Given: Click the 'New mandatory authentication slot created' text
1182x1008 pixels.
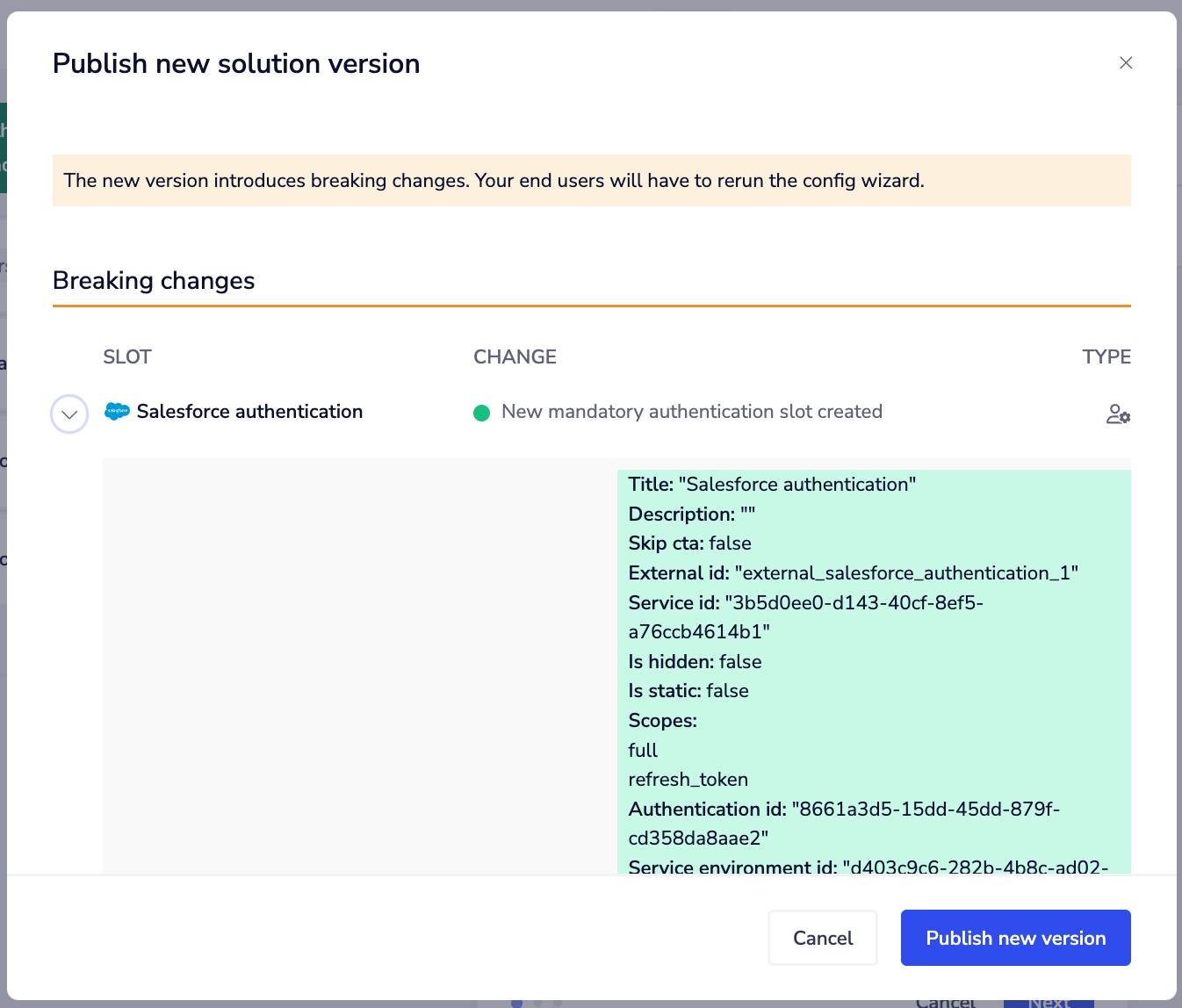Looking at the screenshot, I should (x=691, y=411).
